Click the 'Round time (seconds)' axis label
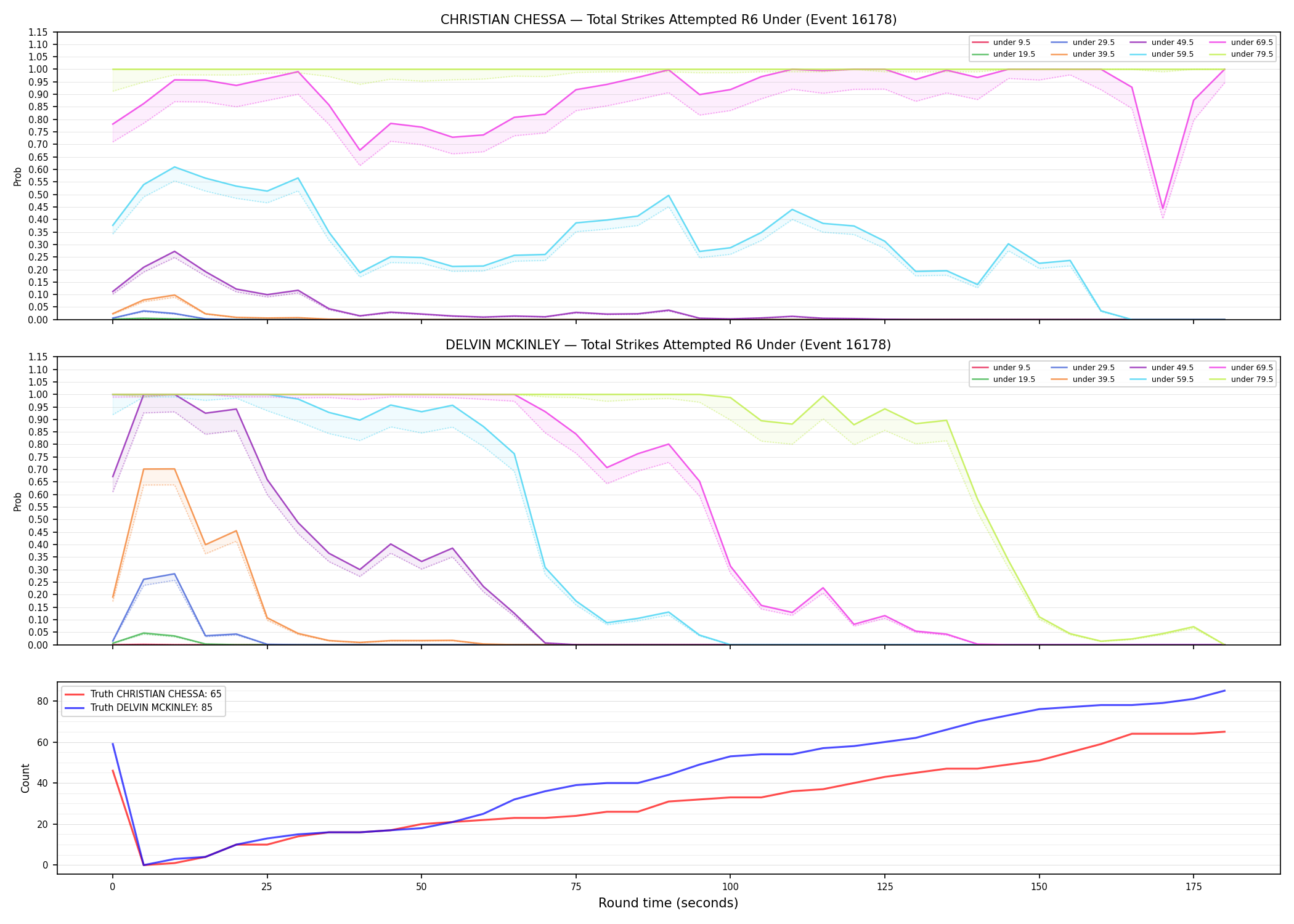 click(x=669, y=903)
